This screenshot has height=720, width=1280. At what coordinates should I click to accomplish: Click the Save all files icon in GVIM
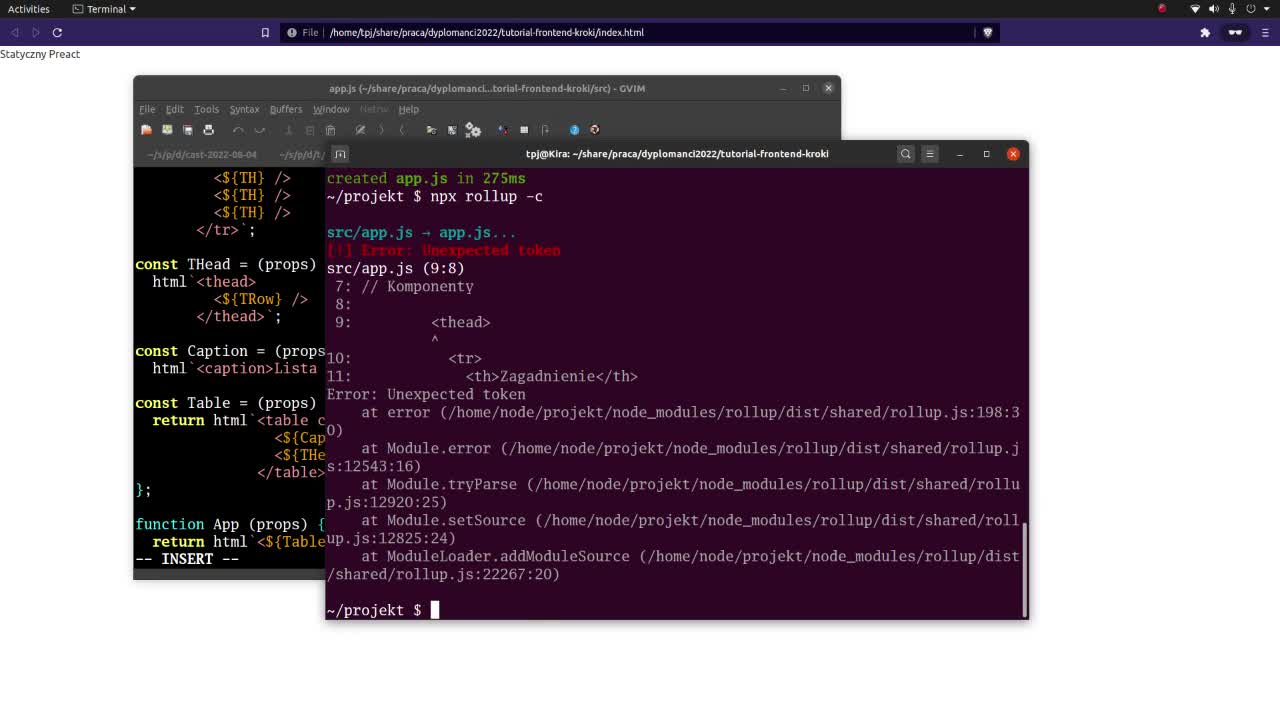(188, 130)
